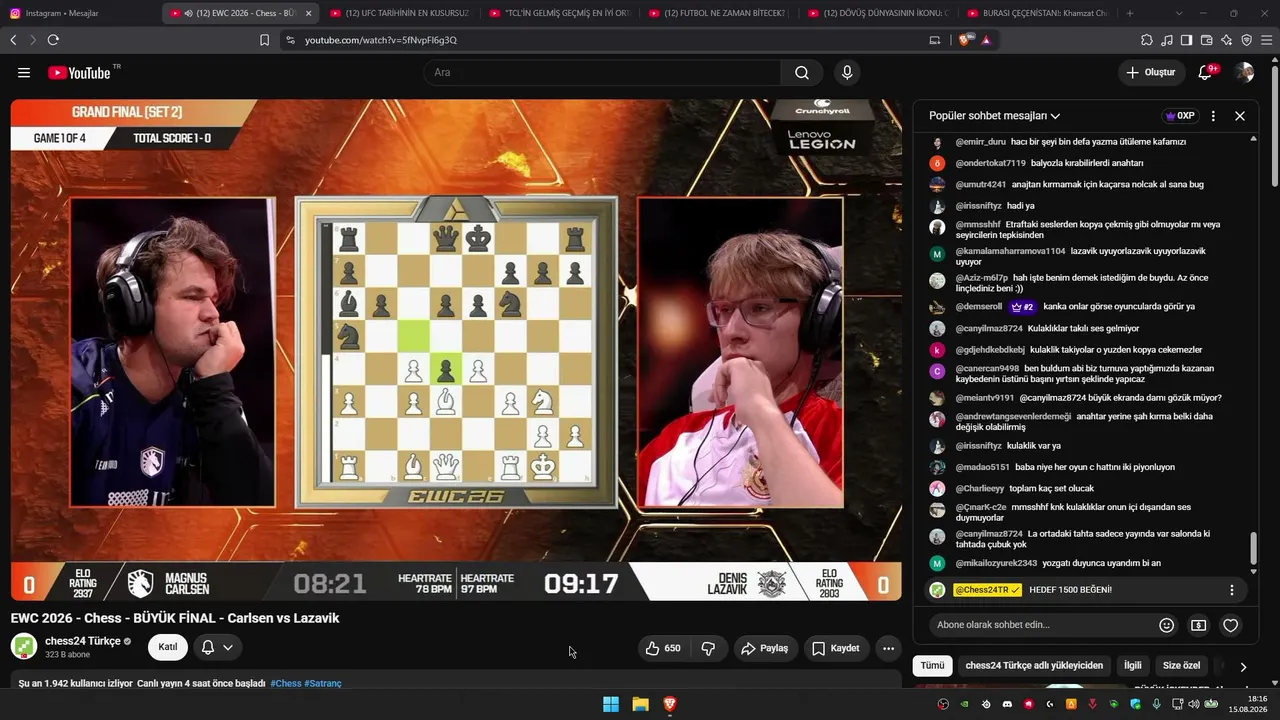This screenshot has width=1280, height=720.
Task: Open the chess24 Türkçe channel name link
Action: pos(83,641)
